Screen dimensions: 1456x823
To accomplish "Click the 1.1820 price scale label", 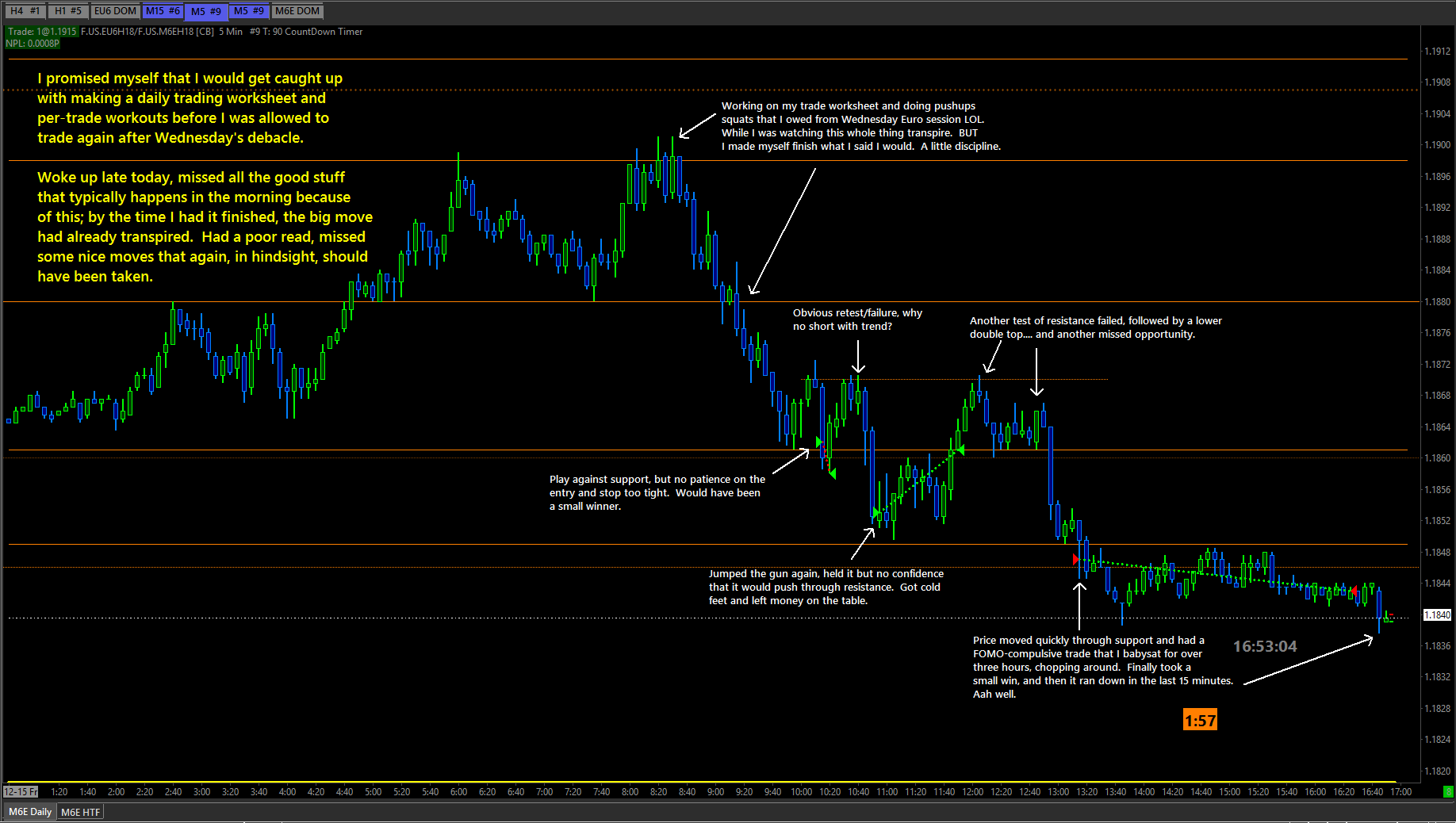I will pyautogui.click(x=1437, y=771).
